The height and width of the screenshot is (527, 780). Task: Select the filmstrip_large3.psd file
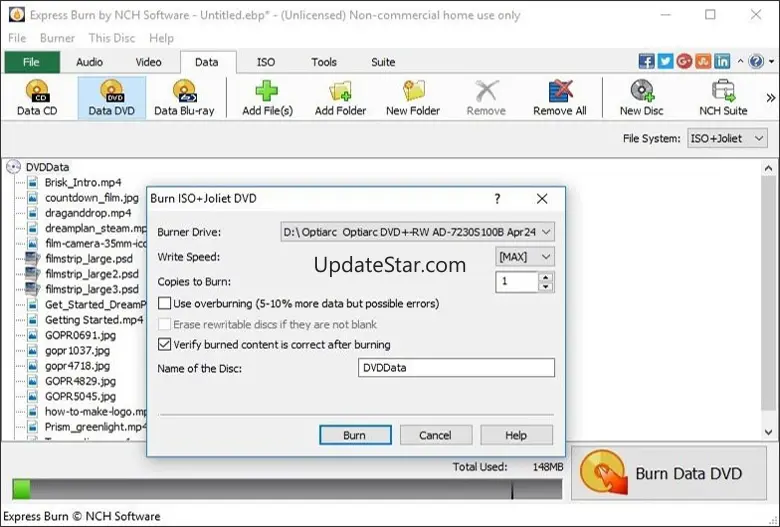[92, 289]
